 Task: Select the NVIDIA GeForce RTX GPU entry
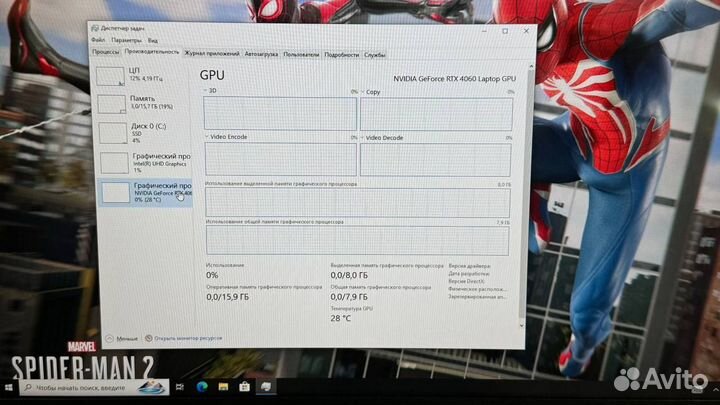[x=145, y=192]
